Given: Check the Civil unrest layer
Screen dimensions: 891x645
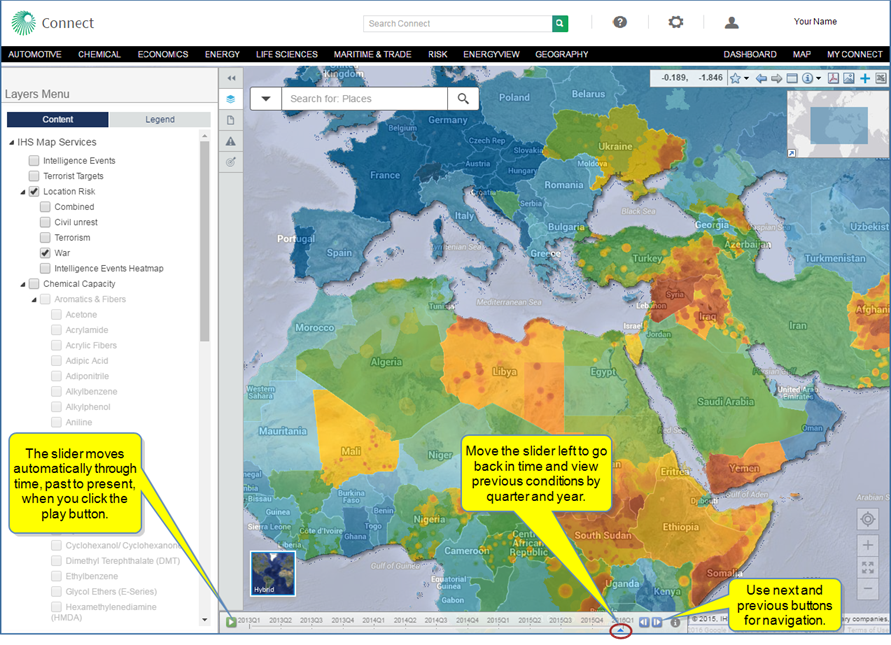Looking at the screenshot, I should (x=45, y=222).
